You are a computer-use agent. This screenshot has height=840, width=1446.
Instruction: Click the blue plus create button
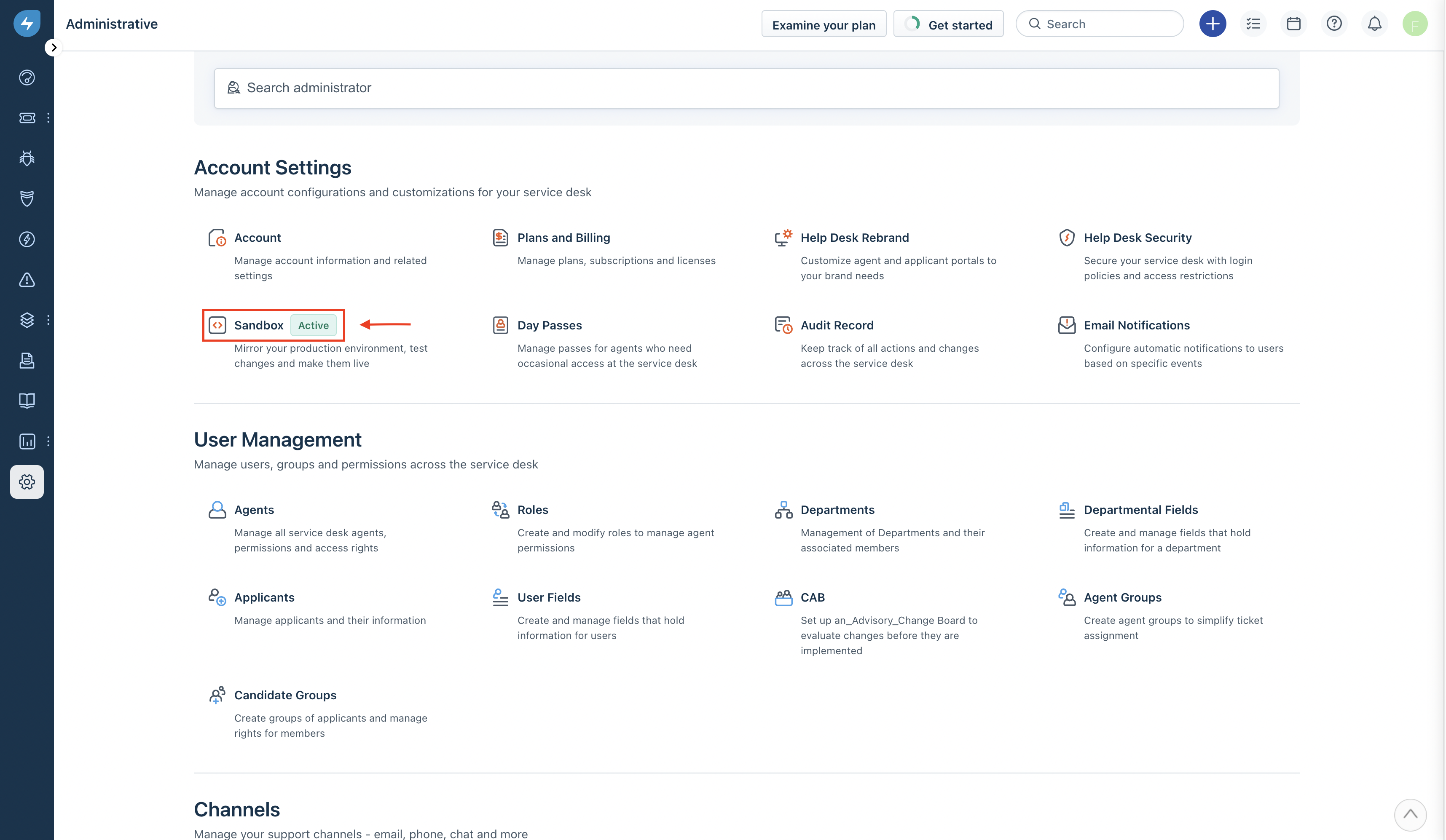[x=1212, y=24]
